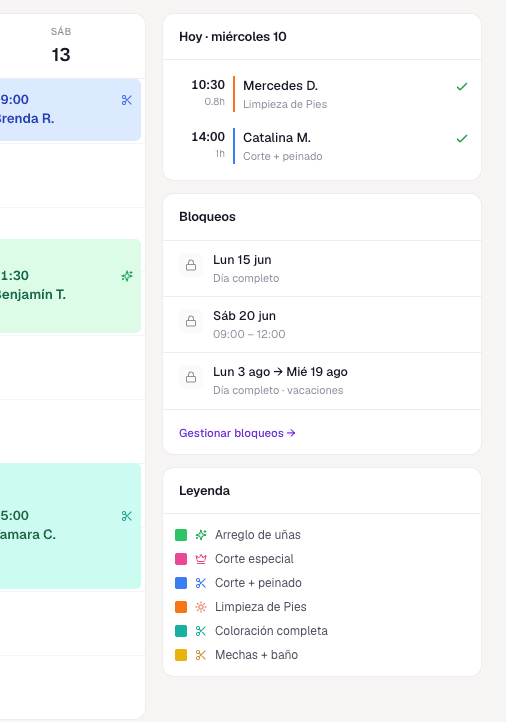Click blue swatch for Corte + peinado
Image resolution: width=506 pixels, height=722 pixels.
181,582
